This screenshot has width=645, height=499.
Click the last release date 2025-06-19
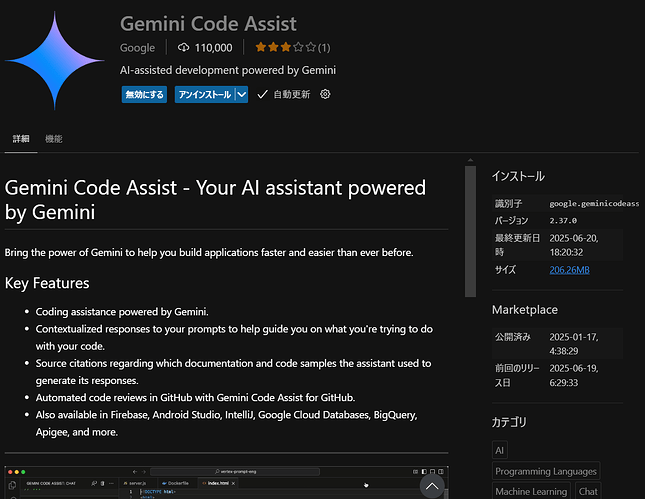(574, 376)
